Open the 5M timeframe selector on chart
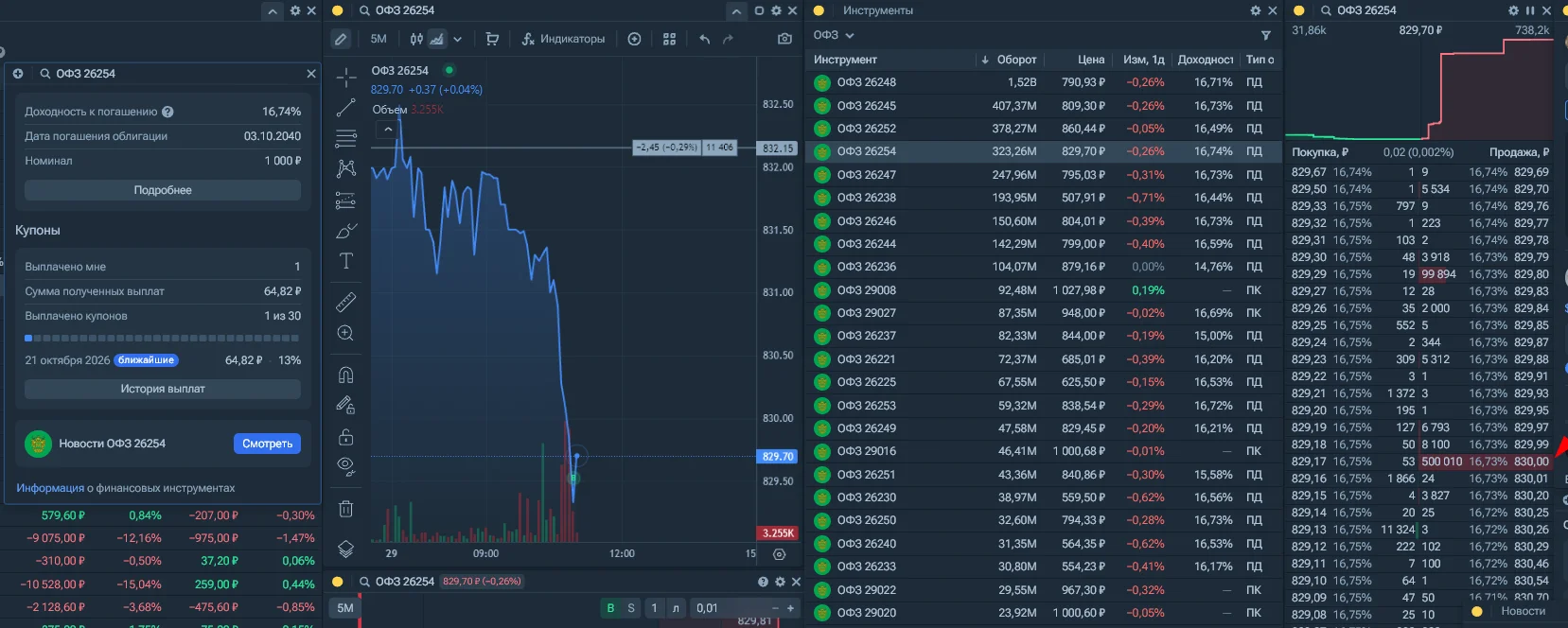Viewport: 1568px width, 628px height. tap(379, 39)
